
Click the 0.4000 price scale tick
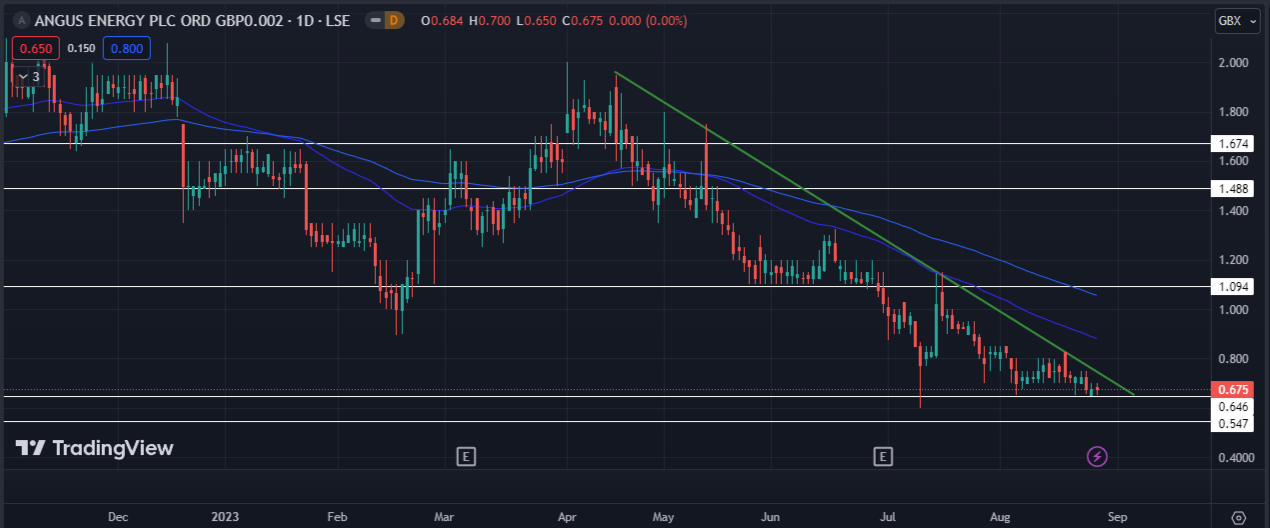coord(1234,458)
